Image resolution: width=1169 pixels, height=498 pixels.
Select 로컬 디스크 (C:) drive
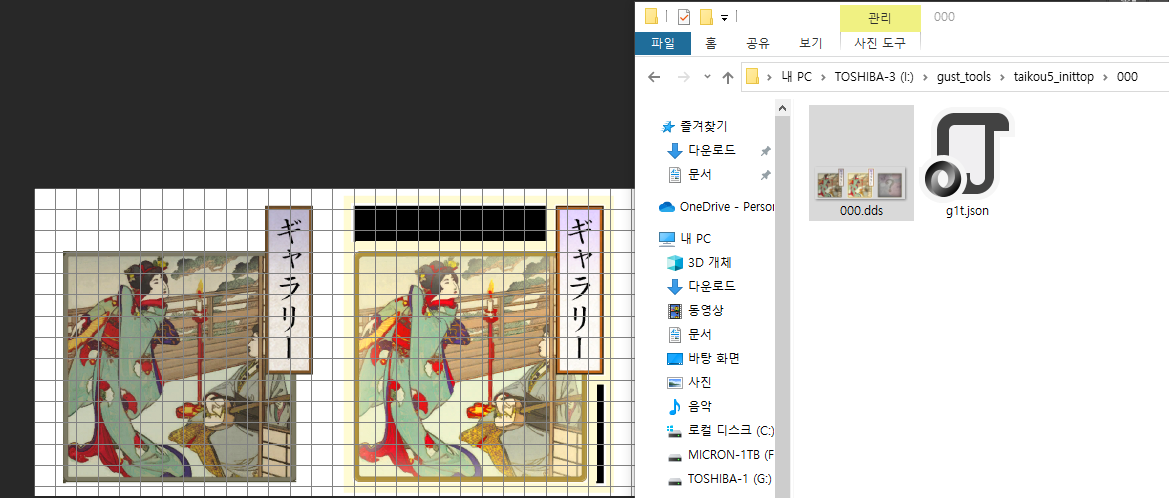(730, 430)
